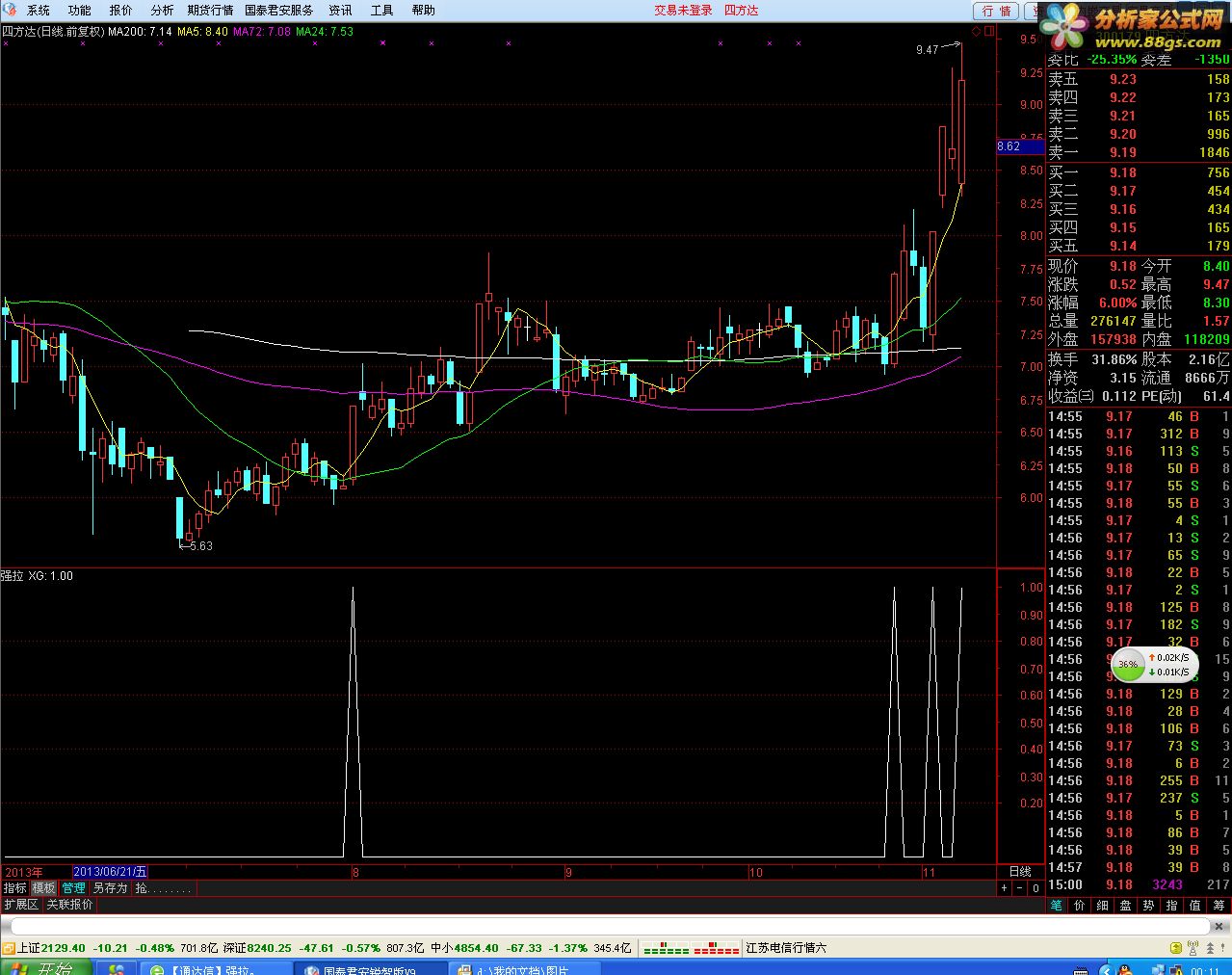Click the 四方达 stock name in the title bar

[741, 11]
